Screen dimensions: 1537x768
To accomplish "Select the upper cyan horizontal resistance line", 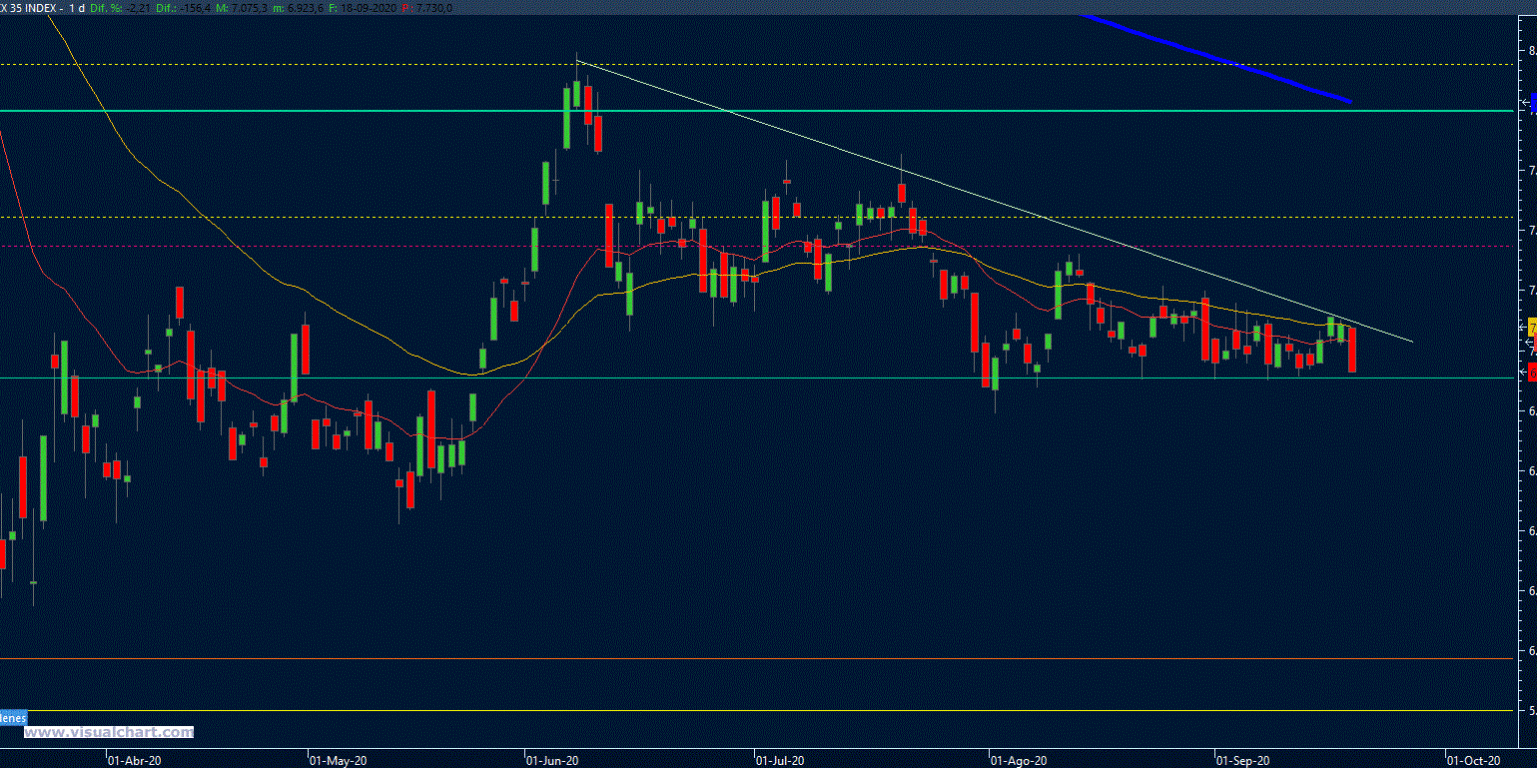I will point(300,110).
